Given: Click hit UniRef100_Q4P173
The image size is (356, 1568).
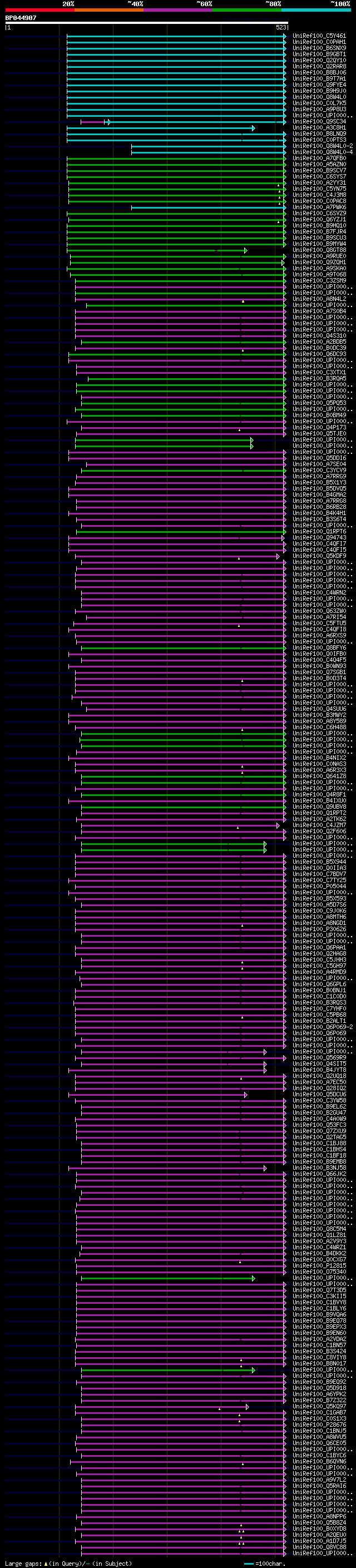Looking at the screenshot, I should pyautogui.click(x=319, y=428).
